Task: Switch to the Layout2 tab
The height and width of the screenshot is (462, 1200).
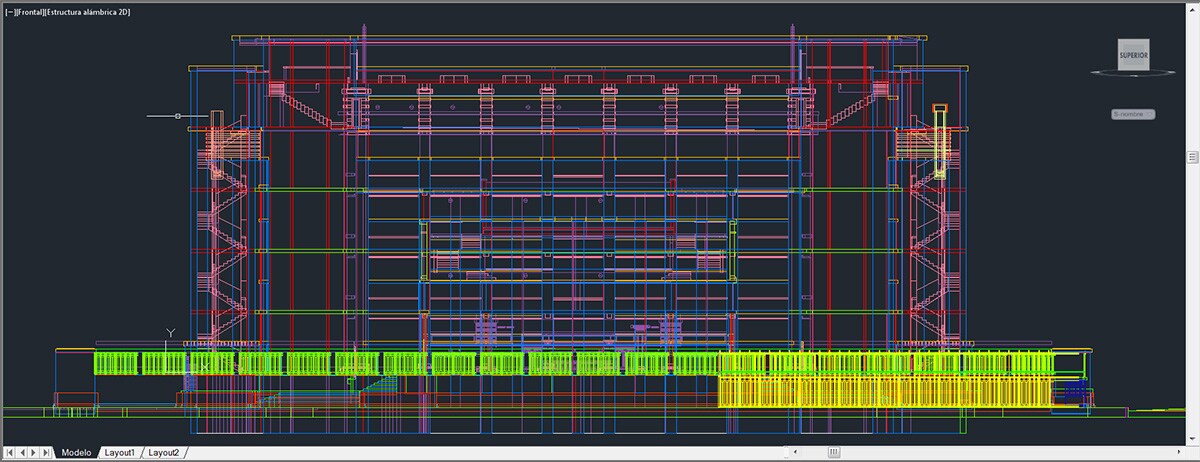Action: point(164,453)
